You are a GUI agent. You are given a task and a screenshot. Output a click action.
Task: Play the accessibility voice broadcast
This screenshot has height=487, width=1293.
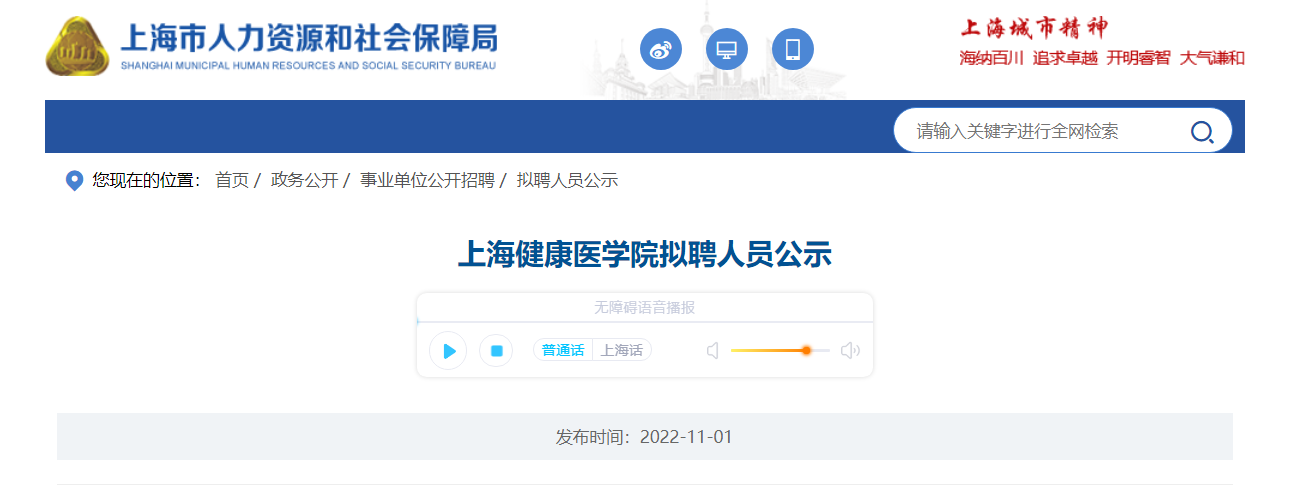(x=448, y=350)
